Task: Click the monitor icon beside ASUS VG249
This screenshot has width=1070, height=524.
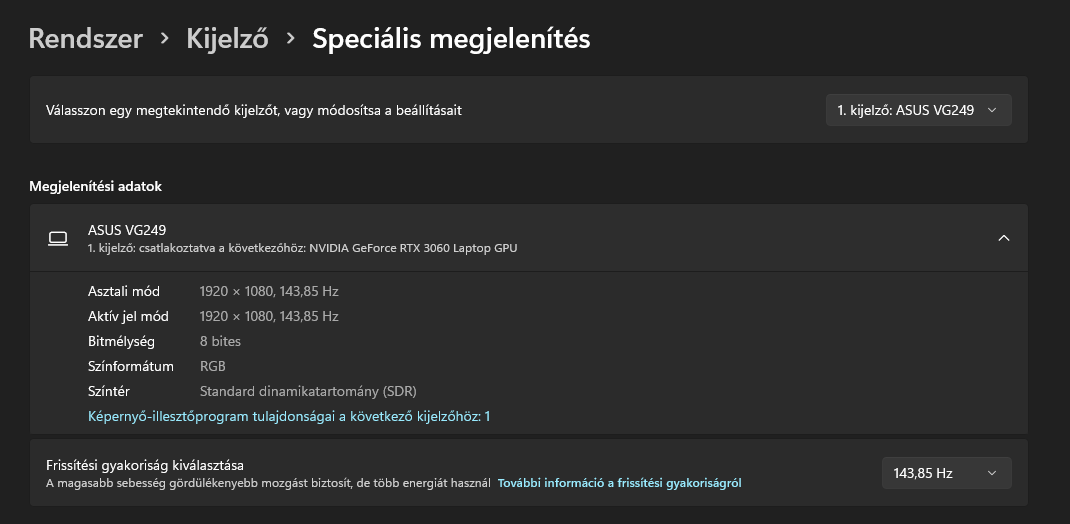Action: (58, 238)
